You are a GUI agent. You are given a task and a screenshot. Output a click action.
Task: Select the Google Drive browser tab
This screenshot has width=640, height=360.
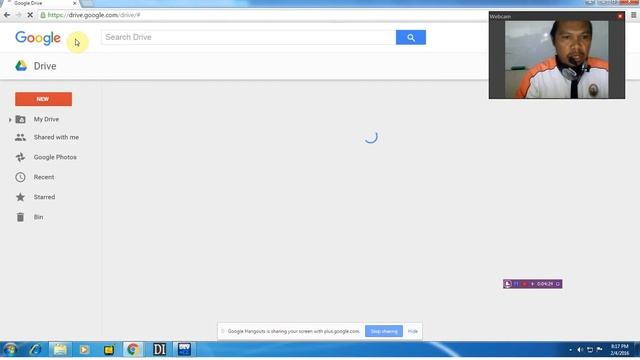41,3
